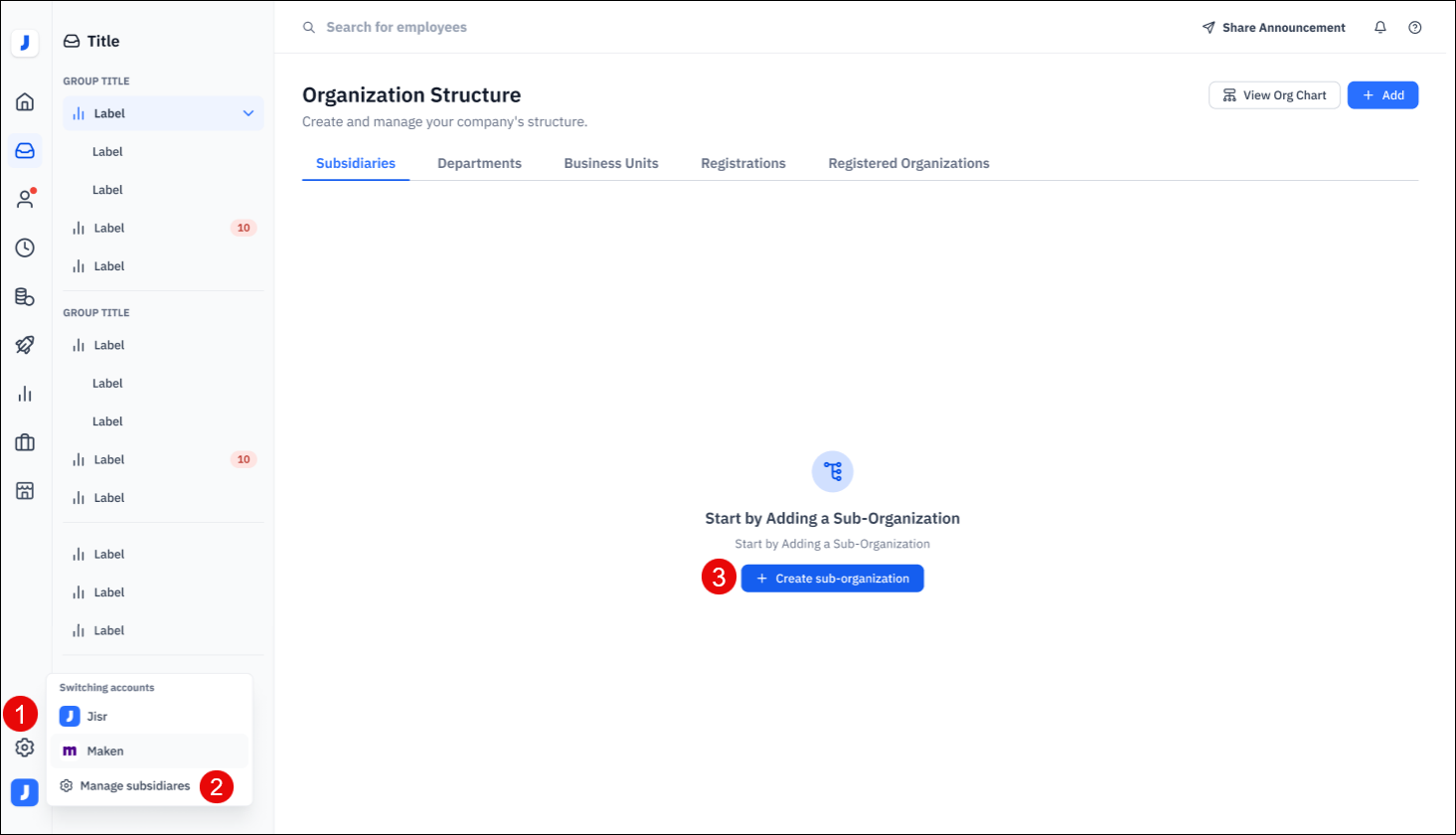Open the Home section in the sidebar
Image resolution: width=1456 pixels, height=835 pixels.
tap(24, 101)
